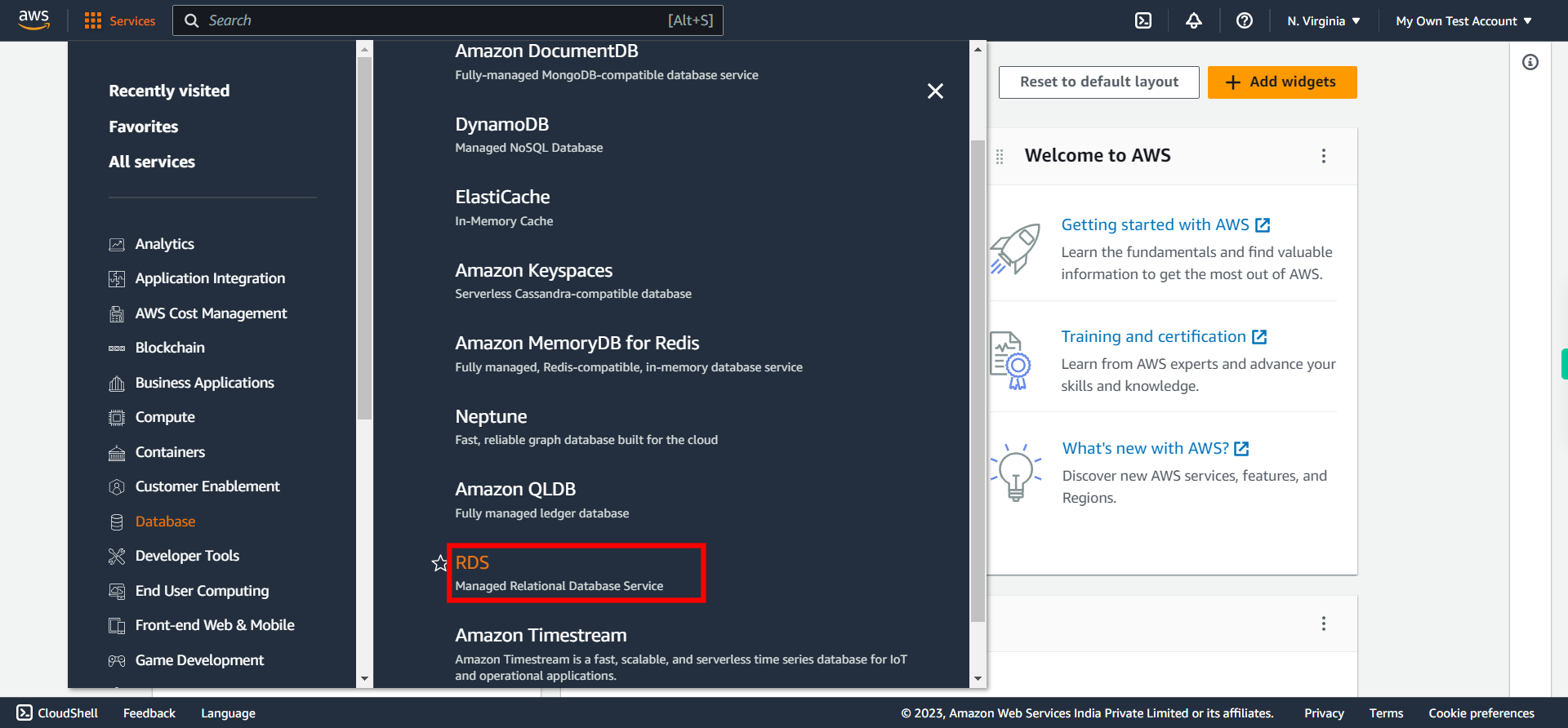Open the page info icon
The width and height of the screenshot is (1568, 728).
click(1530, 62)
